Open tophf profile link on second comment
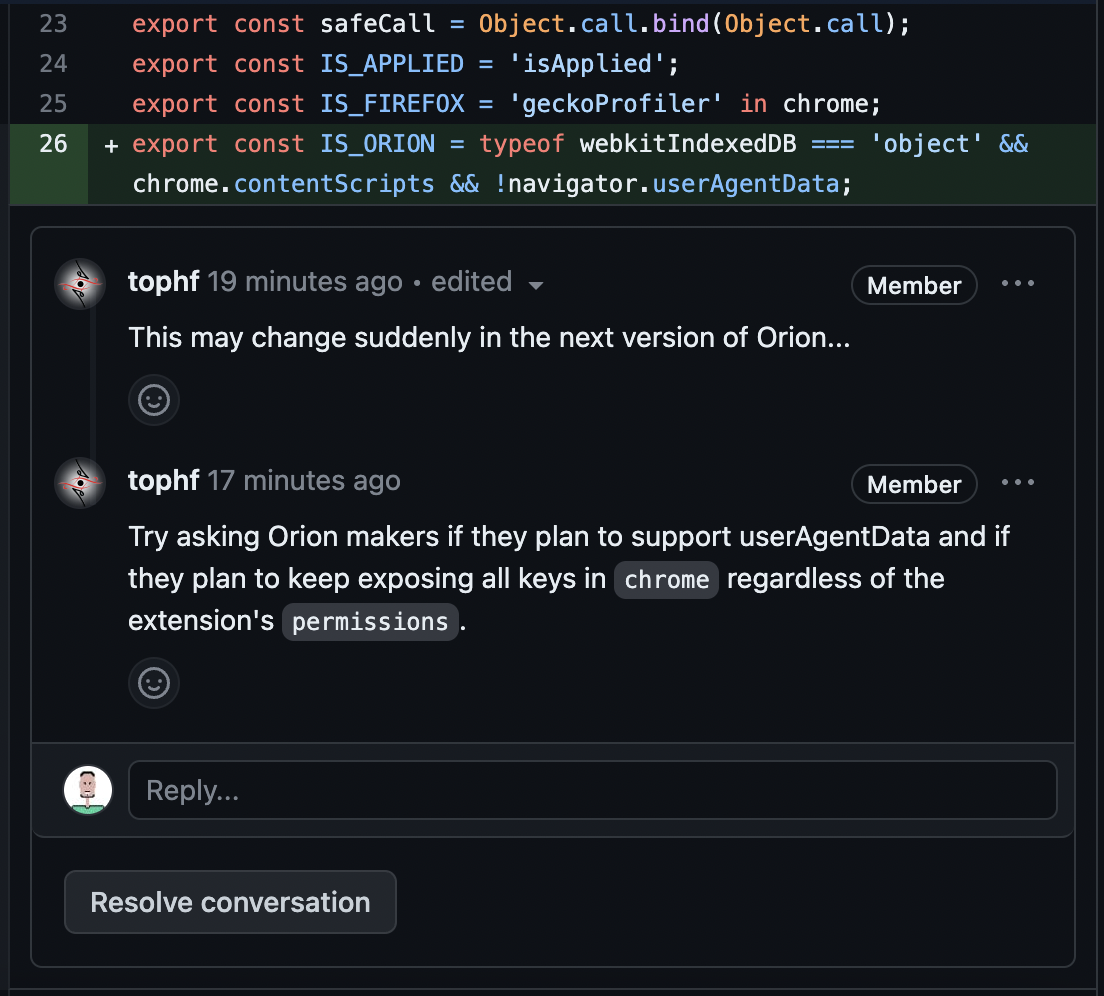Image resolution: width=1104 pixels, height=996 pixels. click(x=164, y=481)
